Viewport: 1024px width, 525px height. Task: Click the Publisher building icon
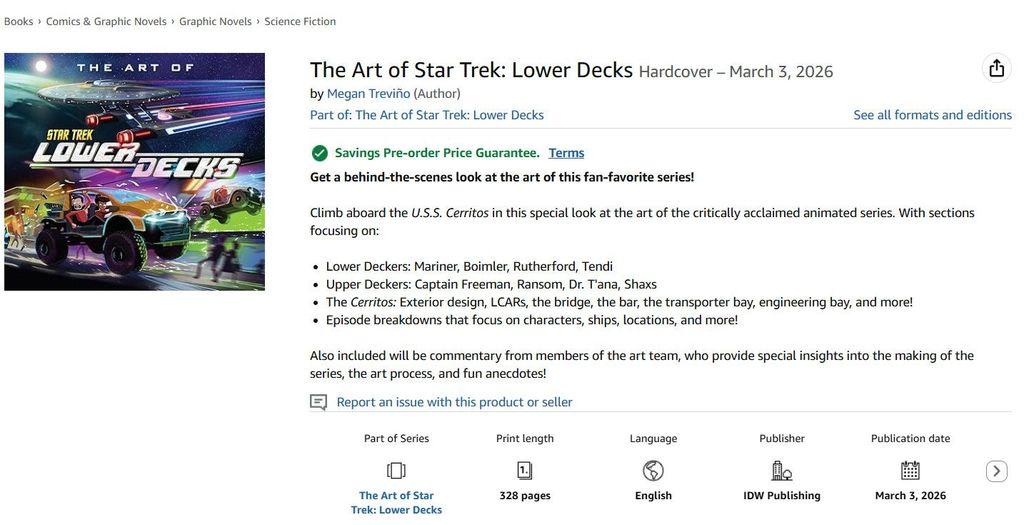[x=782, y=471]
